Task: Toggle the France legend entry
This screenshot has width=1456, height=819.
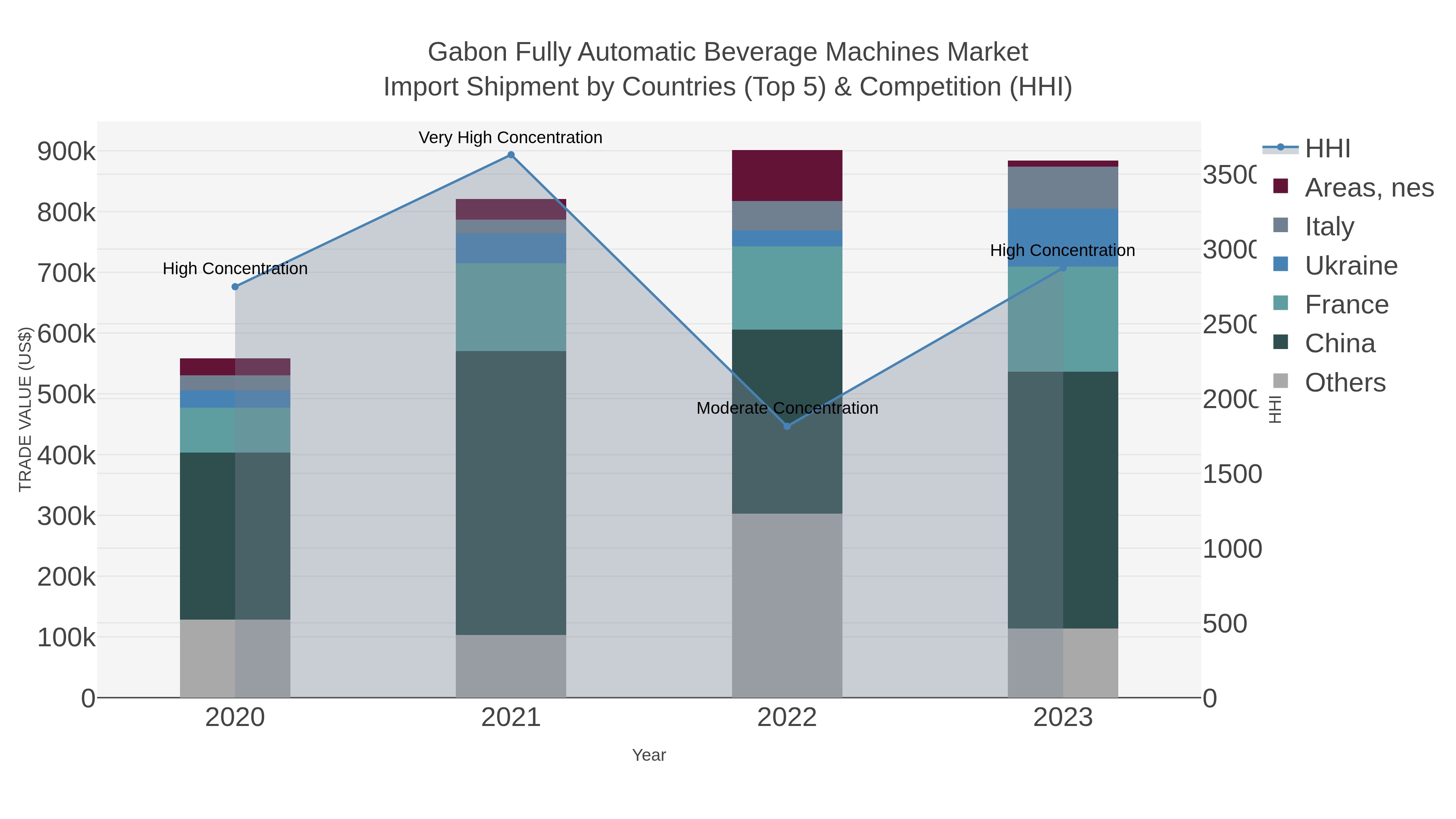Action: click(x=1331, y=304)
